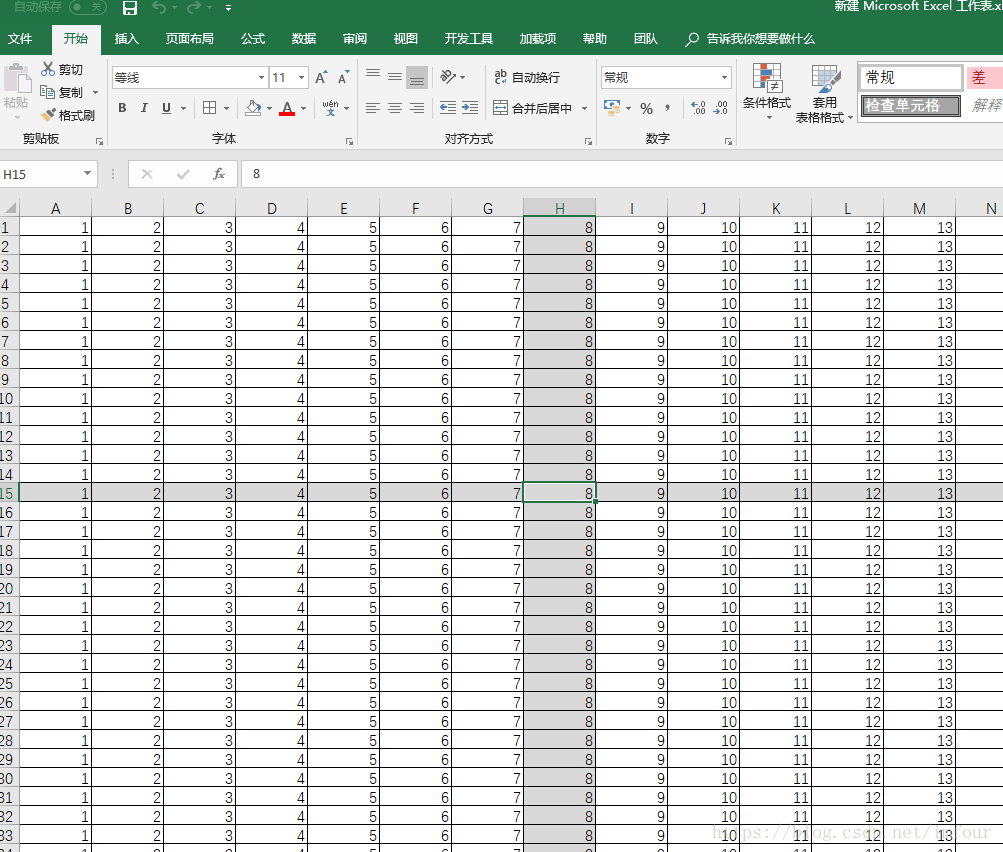
Task: Click the Center horizontally icon
Action: (395, 108)
